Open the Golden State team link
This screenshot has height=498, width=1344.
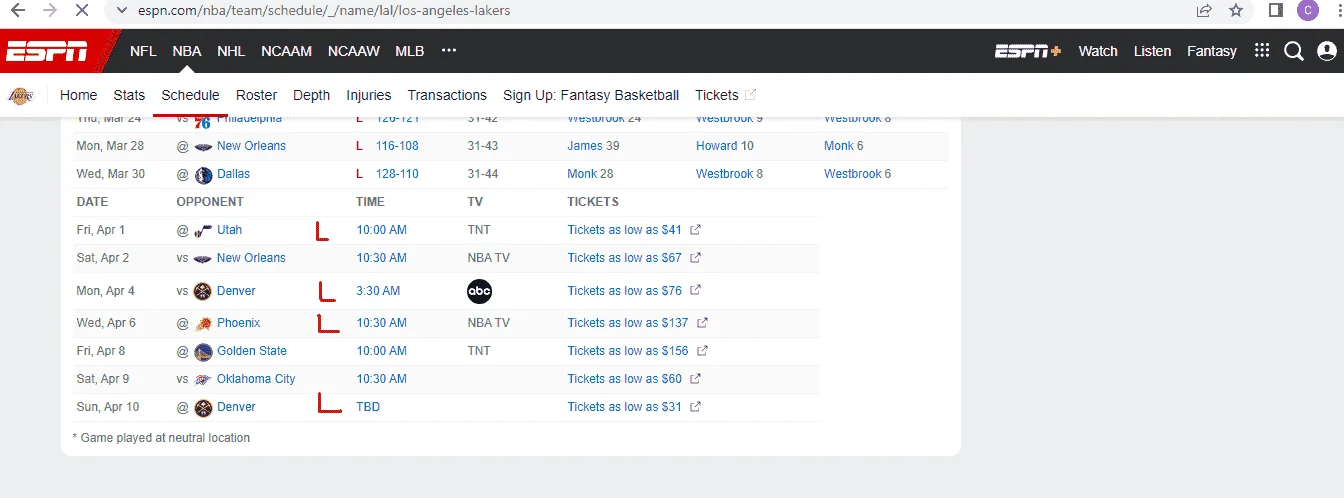coord(252,351)
